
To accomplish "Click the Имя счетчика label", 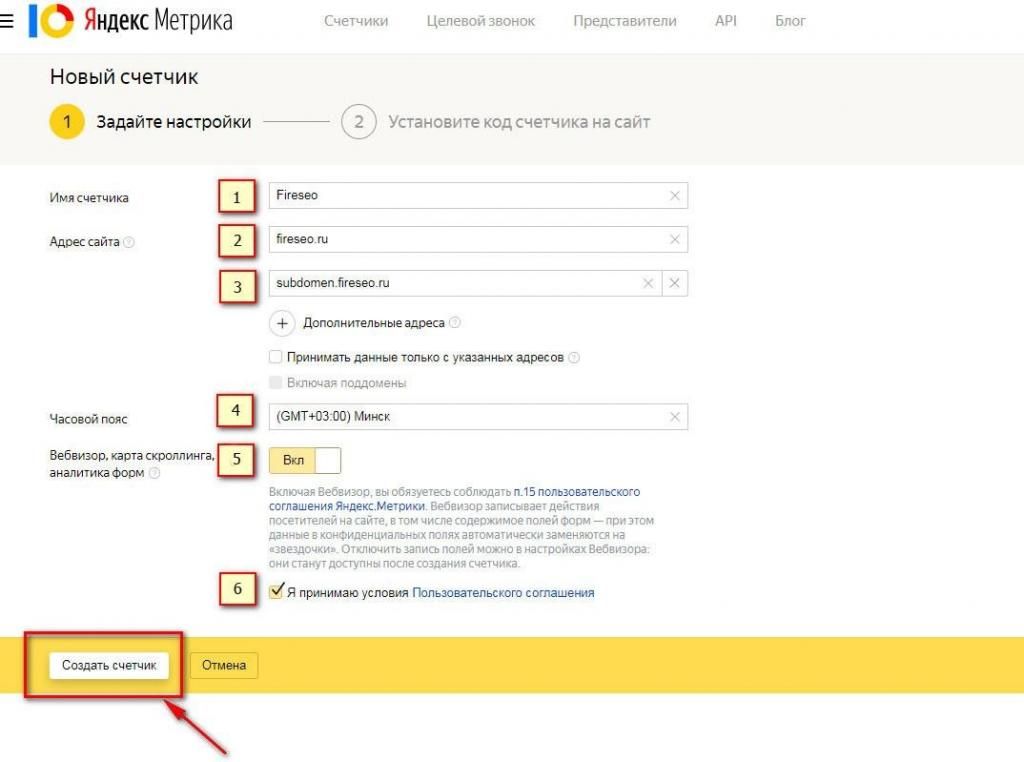I will point(89,198).
